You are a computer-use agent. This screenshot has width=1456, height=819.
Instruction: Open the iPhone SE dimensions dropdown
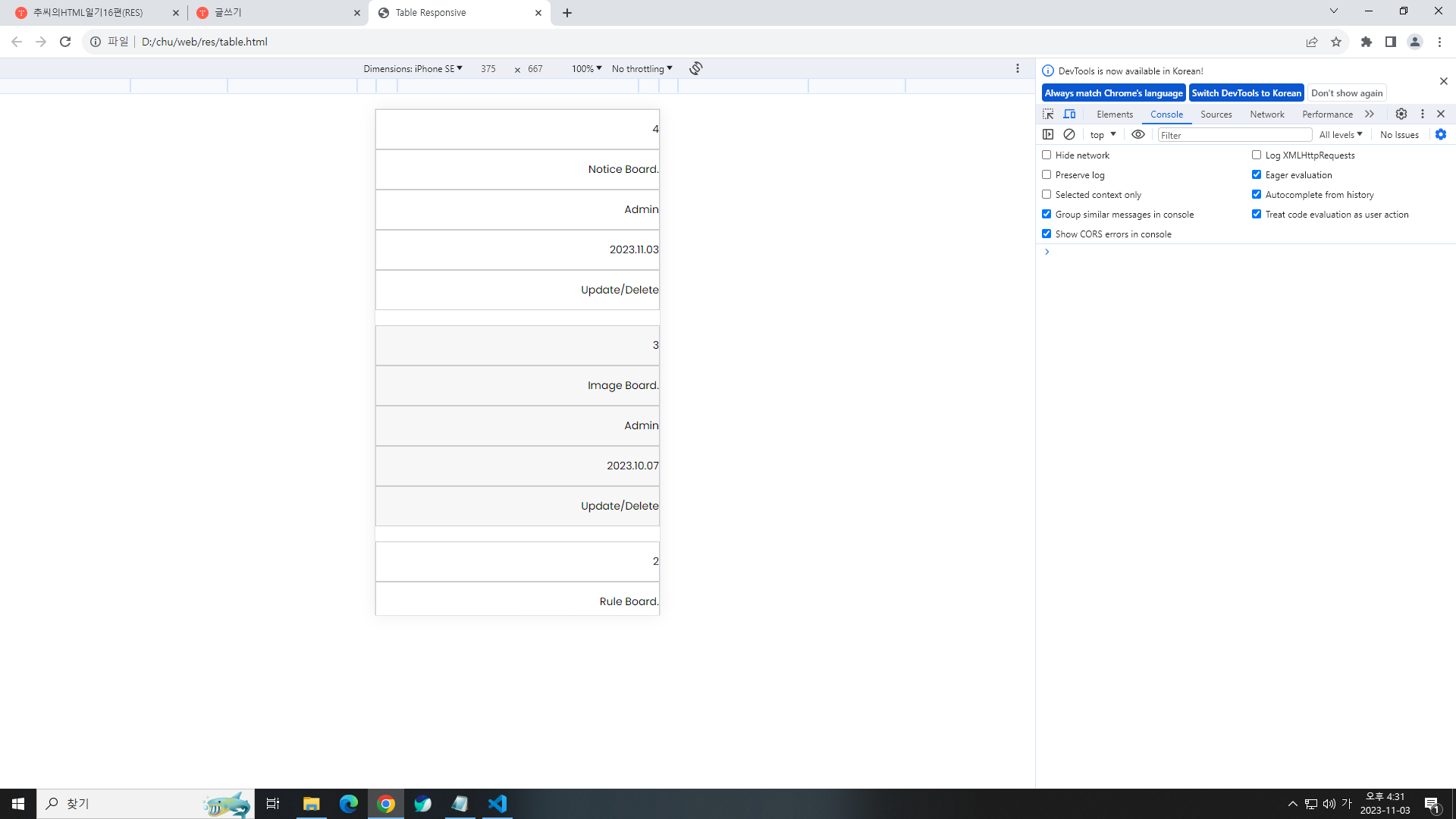(x=413, y=68)
